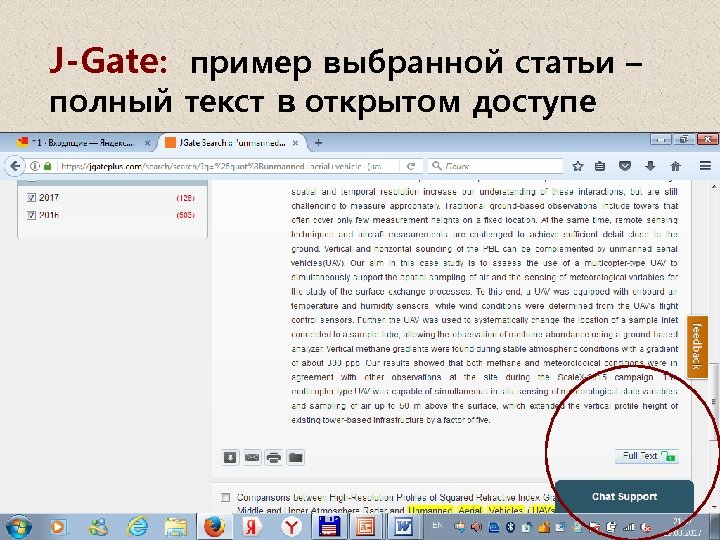Tick checkbox for 'Comparisons between High-Resolution Profiles' article
Screen dimensions: 720x540
225,497
